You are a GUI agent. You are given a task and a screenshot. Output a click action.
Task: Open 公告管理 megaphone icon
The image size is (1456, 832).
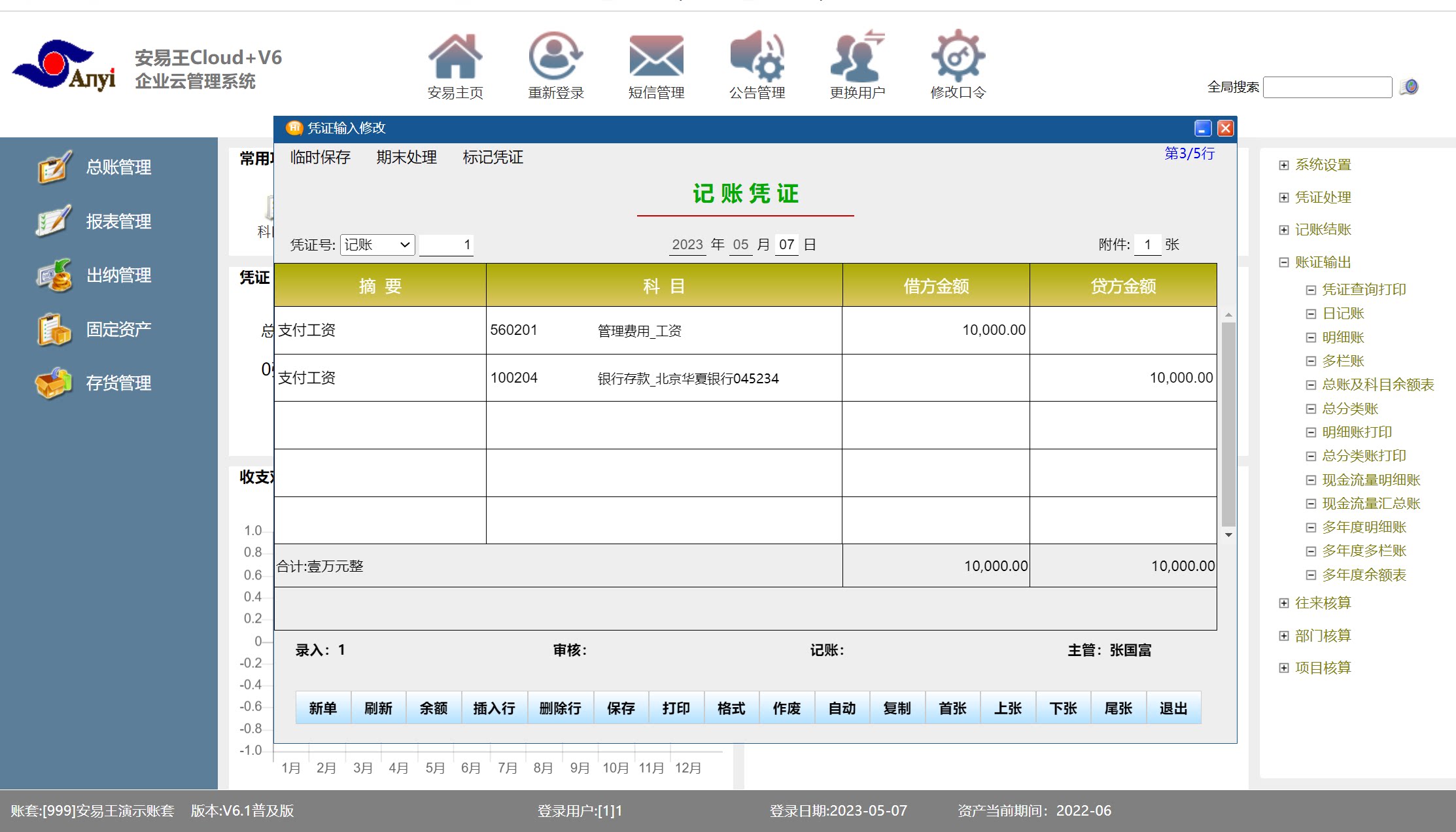click(x=757, y=57)
